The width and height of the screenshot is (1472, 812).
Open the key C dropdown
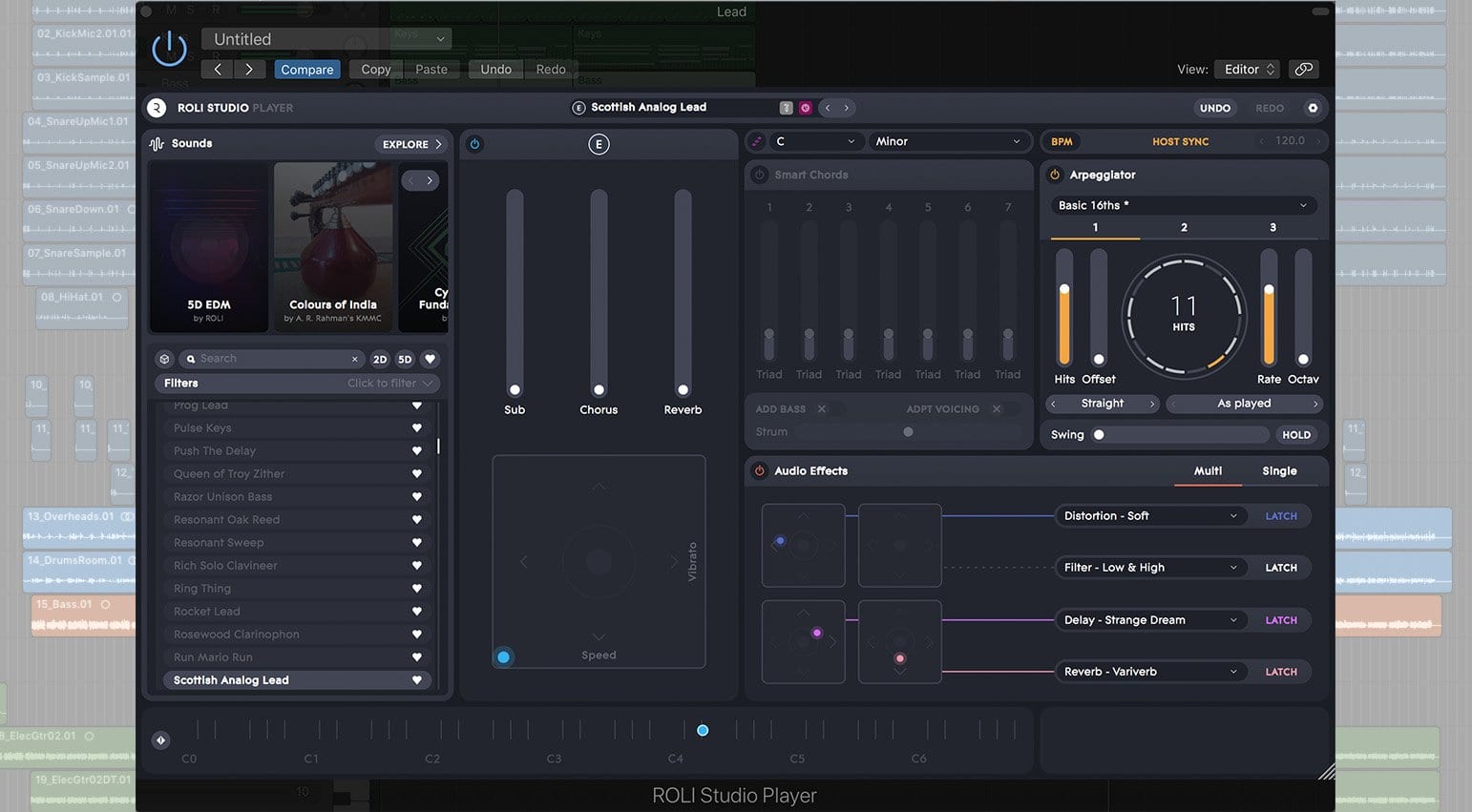tap(817, 141)
